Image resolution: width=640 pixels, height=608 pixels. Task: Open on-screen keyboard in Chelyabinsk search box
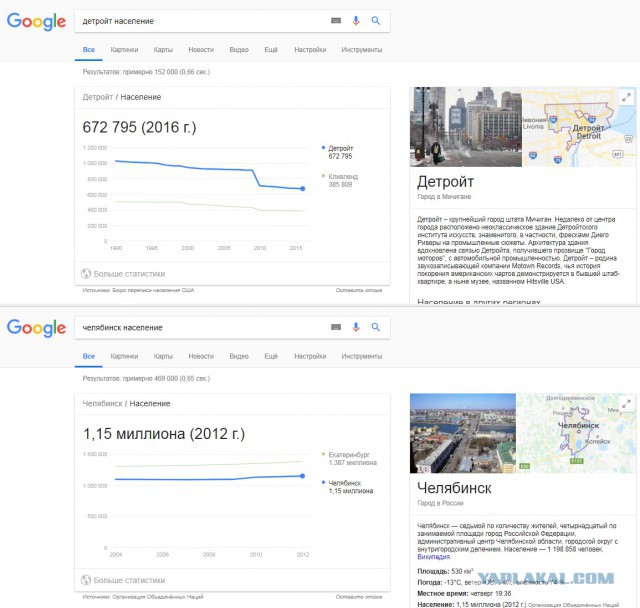[336, 327]
